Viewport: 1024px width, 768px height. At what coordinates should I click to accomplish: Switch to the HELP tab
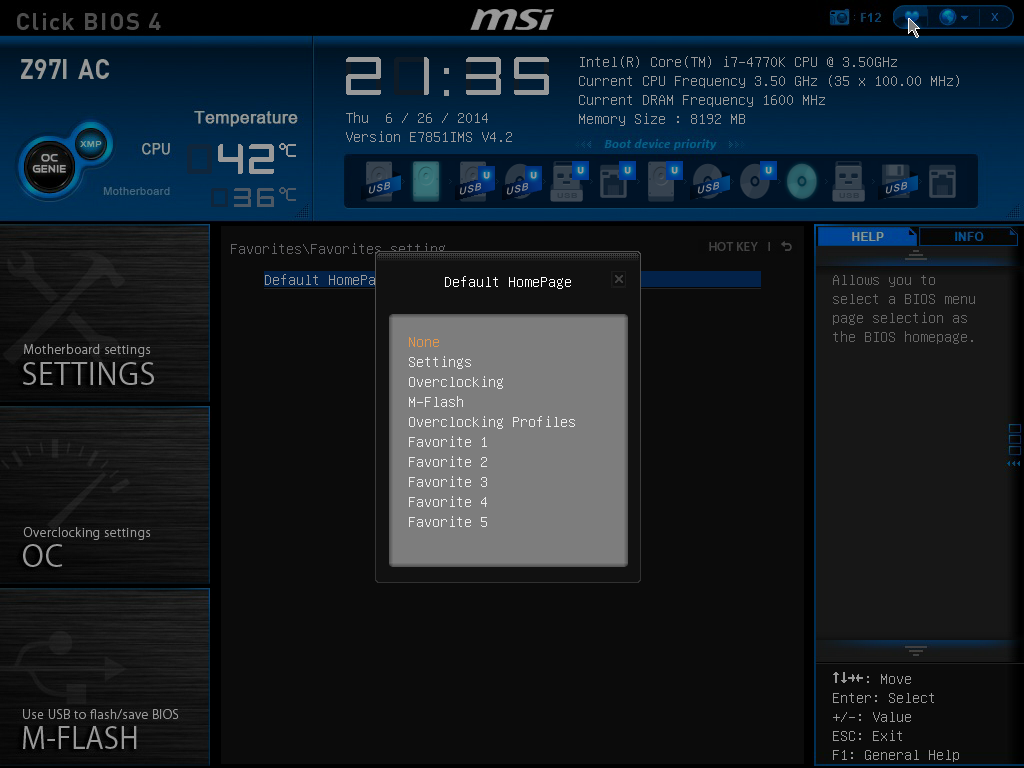(867, 236)
